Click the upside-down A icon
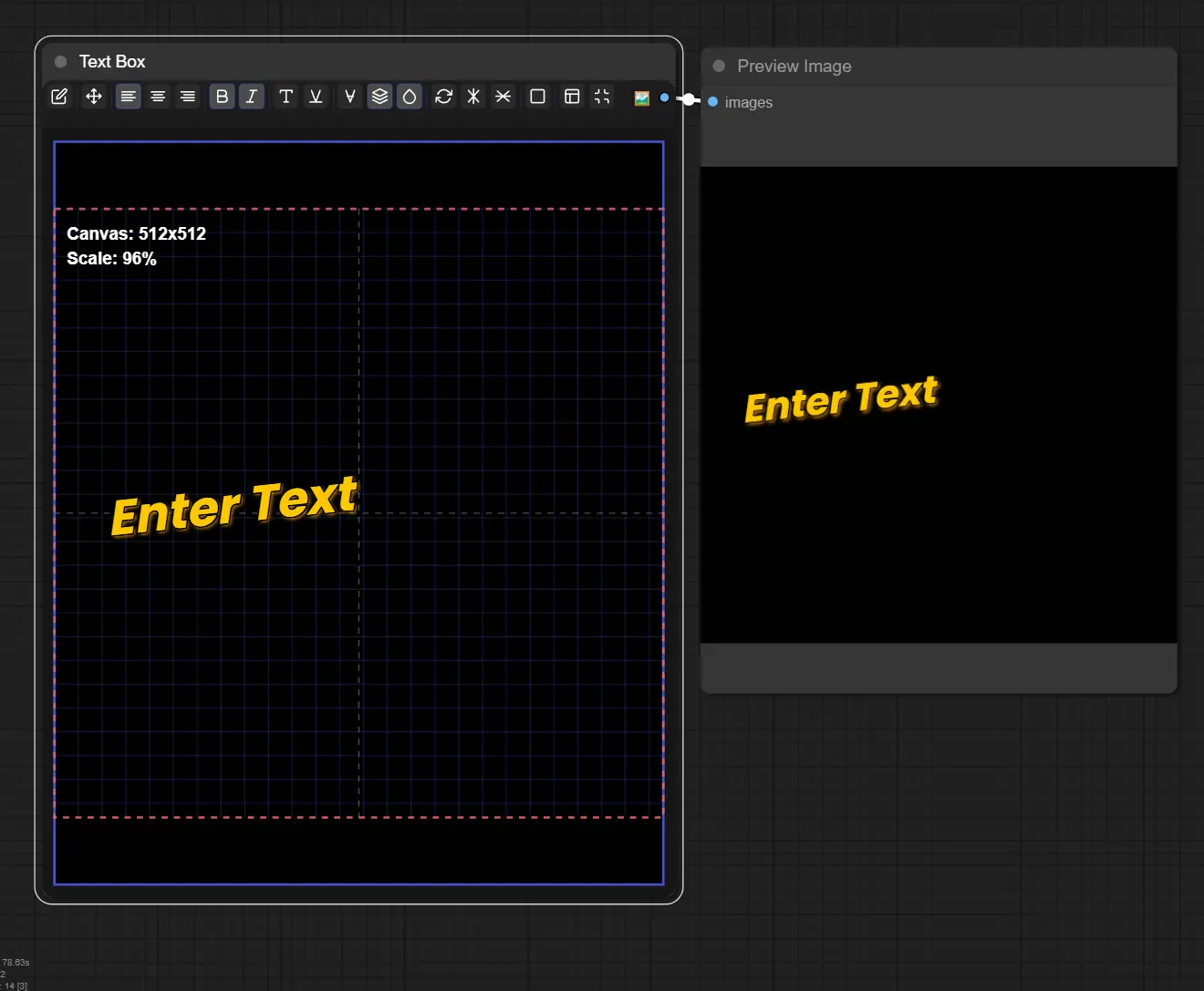 click(349, 97)
